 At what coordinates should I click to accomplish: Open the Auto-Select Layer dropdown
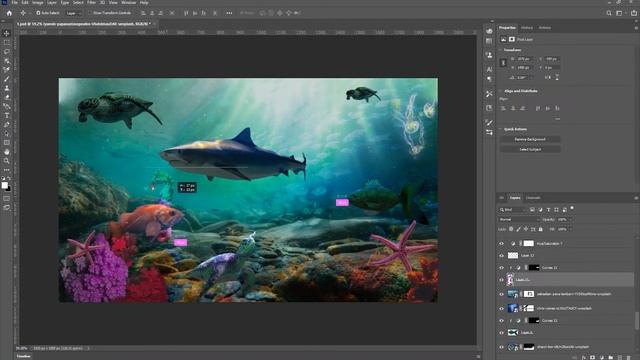tap(73, 13)
